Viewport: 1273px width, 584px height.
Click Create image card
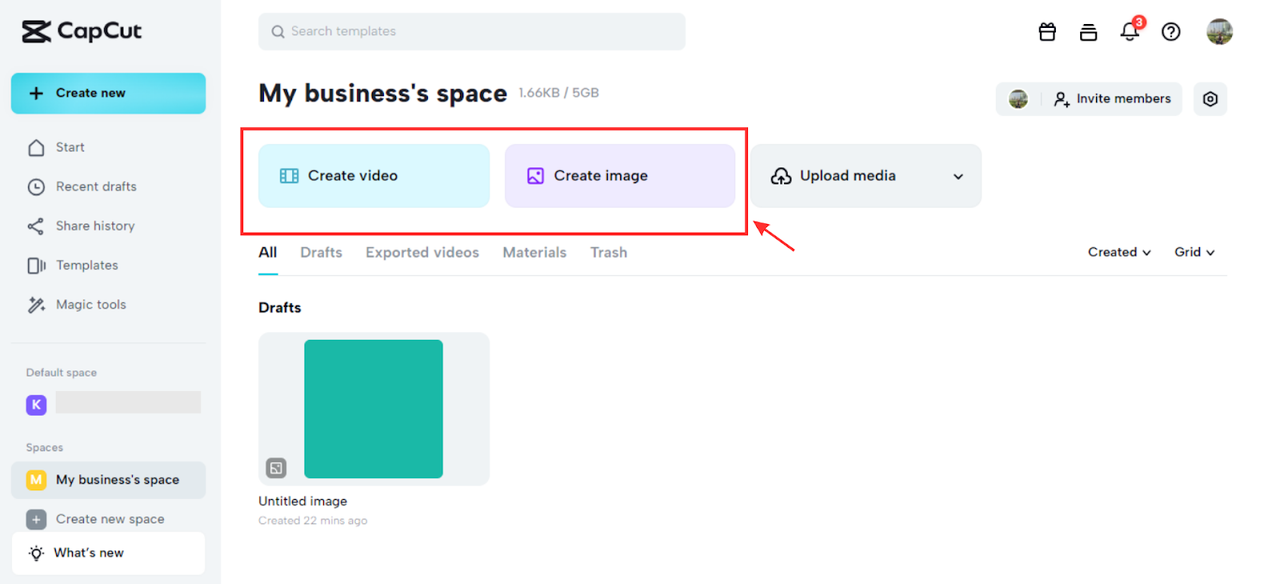(620, 176)
